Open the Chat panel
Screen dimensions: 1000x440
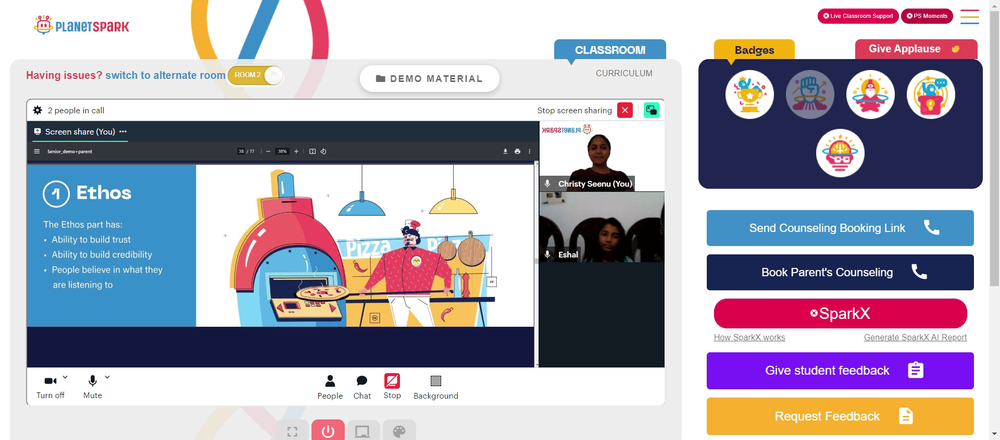pyautogui.click(x=362, y=388)
